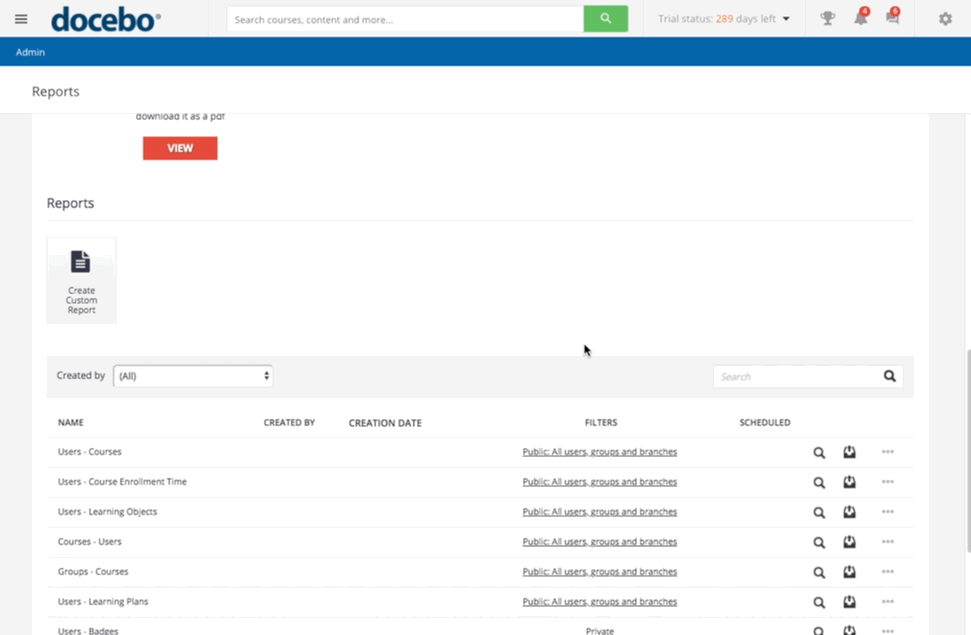971x635 pixels.
Task: Open the Created by (All) dropdown
Action: 193,376
